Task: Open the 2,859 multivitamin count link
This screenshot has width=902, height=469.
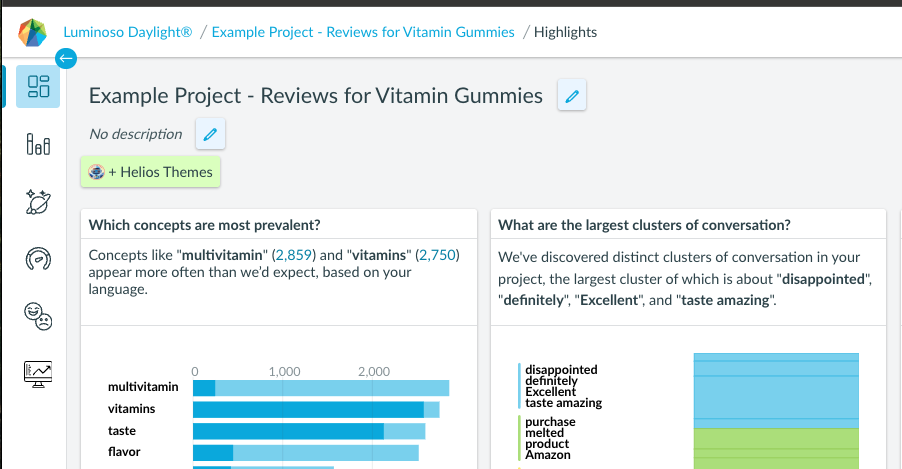Action: tap(293, 255)
